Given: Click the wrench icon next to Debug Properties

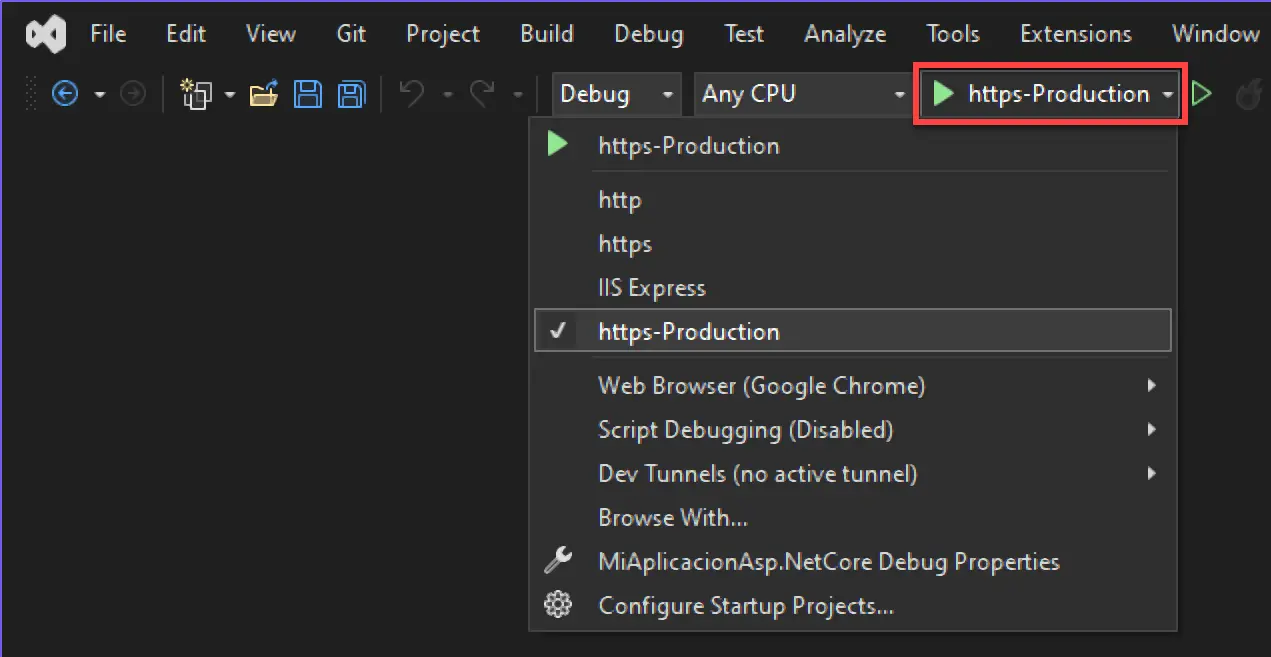Looking at the screenshot, I should (x=557, y=561).
